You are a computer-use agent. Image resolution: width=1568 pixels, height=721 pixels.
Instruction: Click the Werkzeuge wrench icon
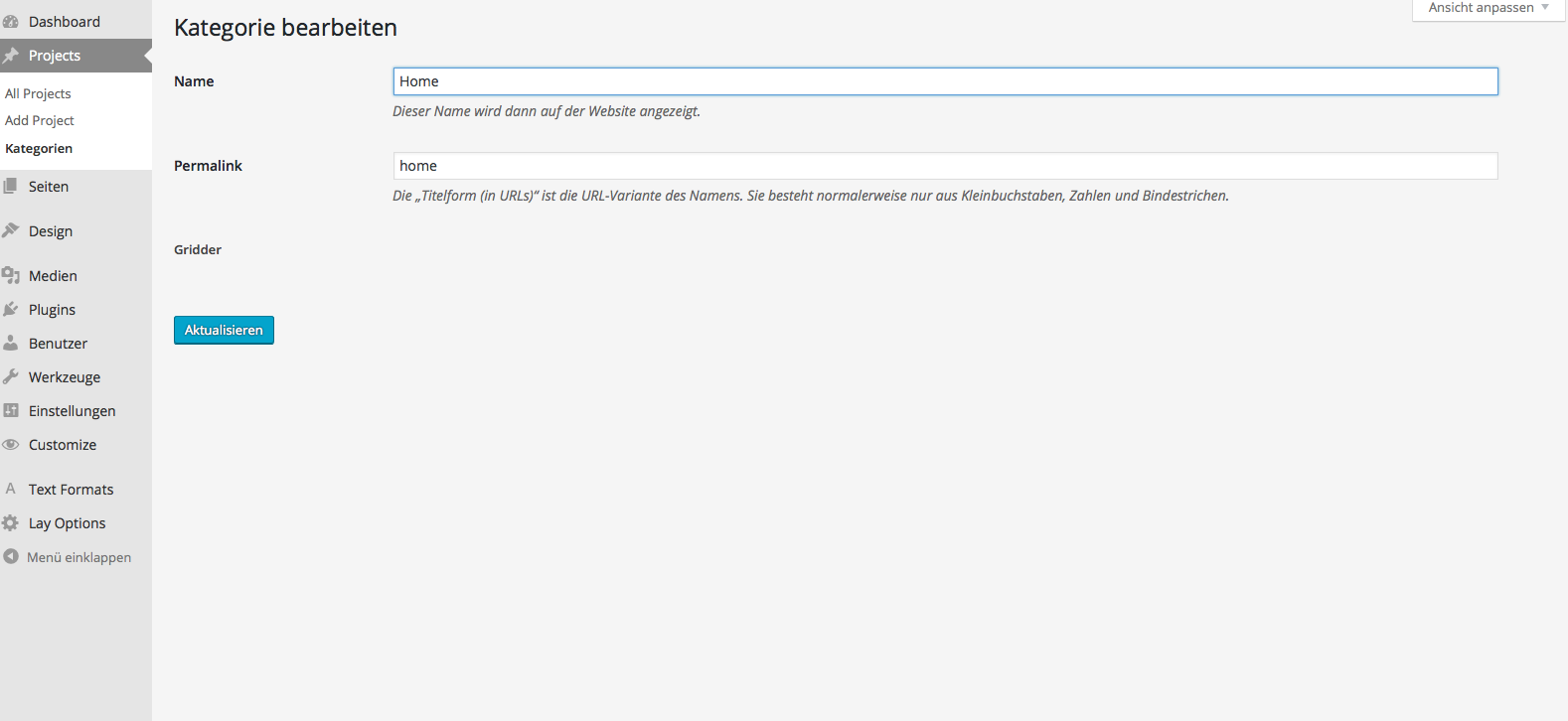pyautogui.click(x=11, y=376)
